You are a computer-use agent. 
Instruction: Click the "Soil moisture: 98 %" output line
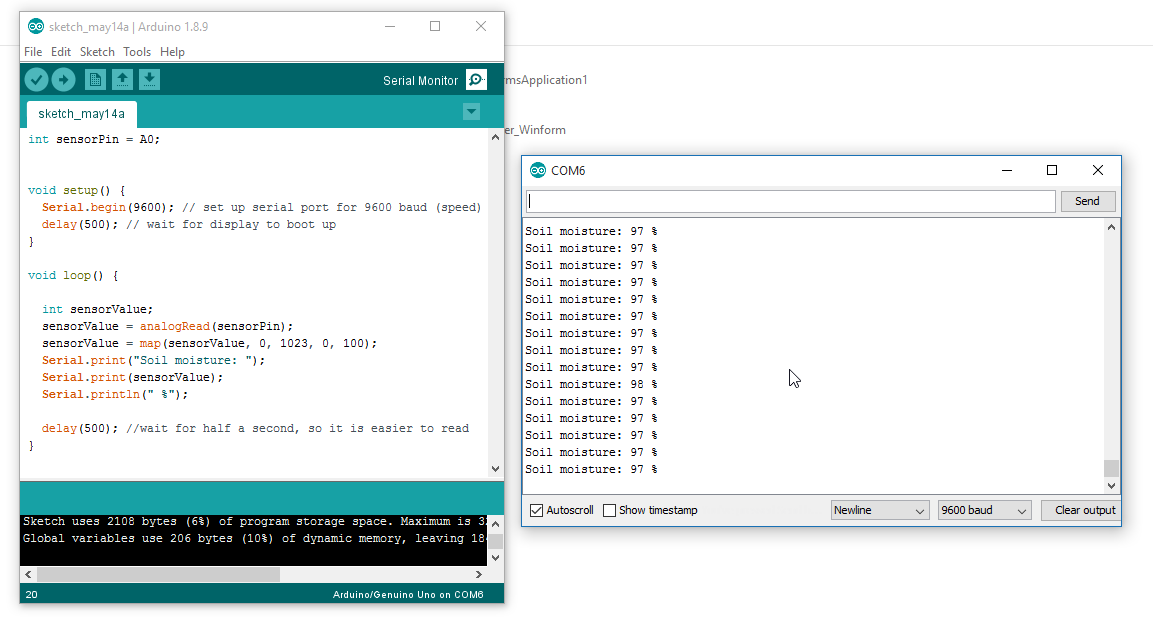pos(591,384)
